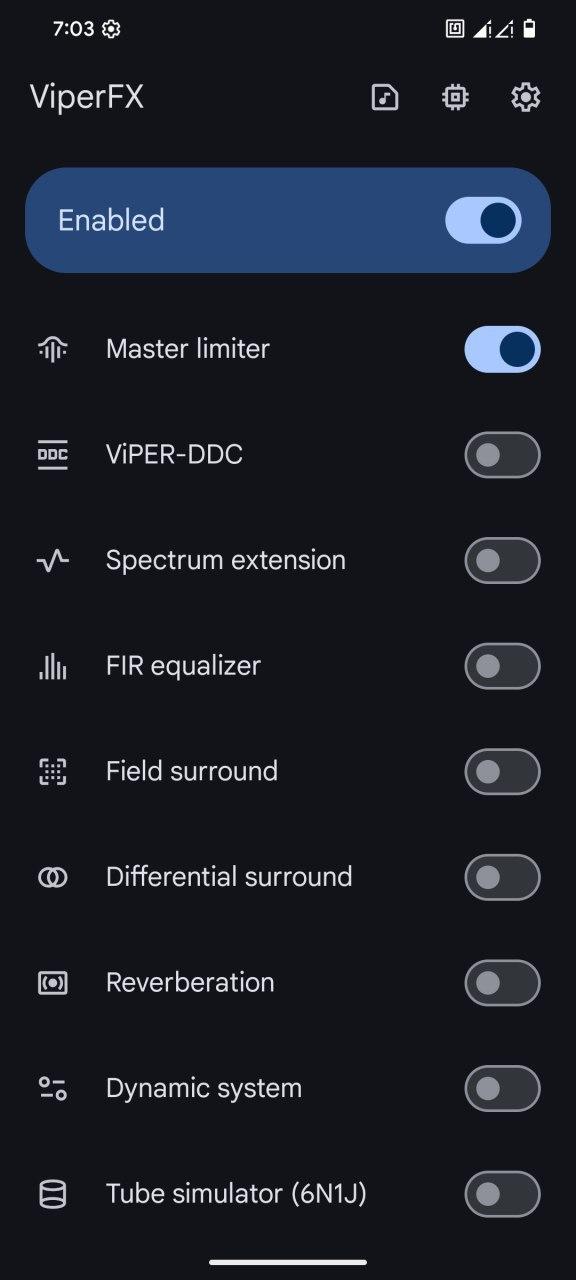Tap the Tube simulator cylinder icon

click(x=53, y=1194)
